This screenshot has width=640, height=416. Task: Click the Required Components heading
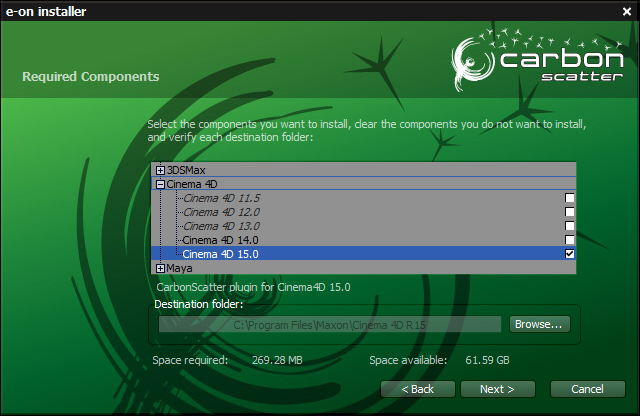coord(91,76)
